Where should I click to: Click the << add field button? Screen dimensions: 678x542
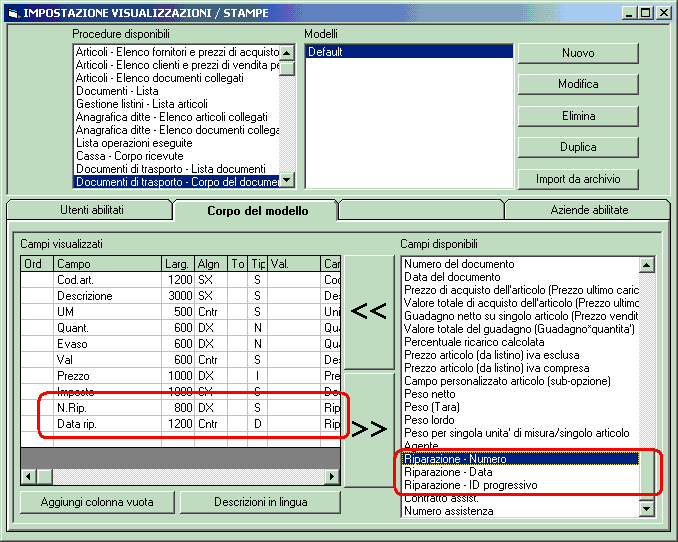pyautogui.click(x=369, y=312)
